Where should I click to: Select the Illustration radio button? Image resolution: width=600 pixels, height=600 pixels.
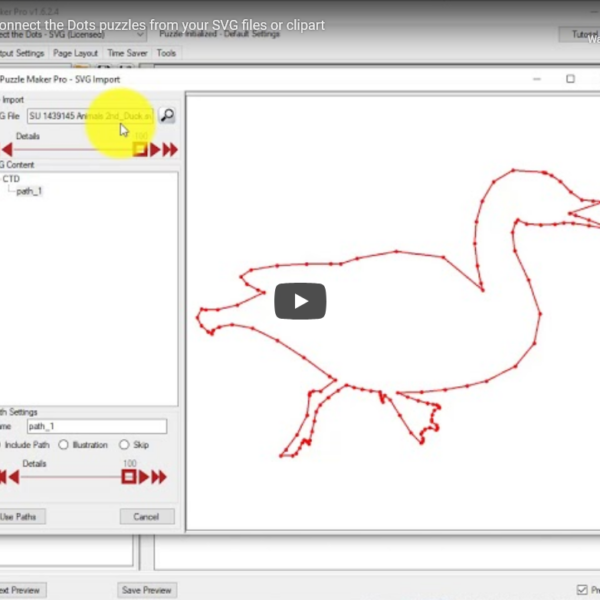tap(65, 444)
